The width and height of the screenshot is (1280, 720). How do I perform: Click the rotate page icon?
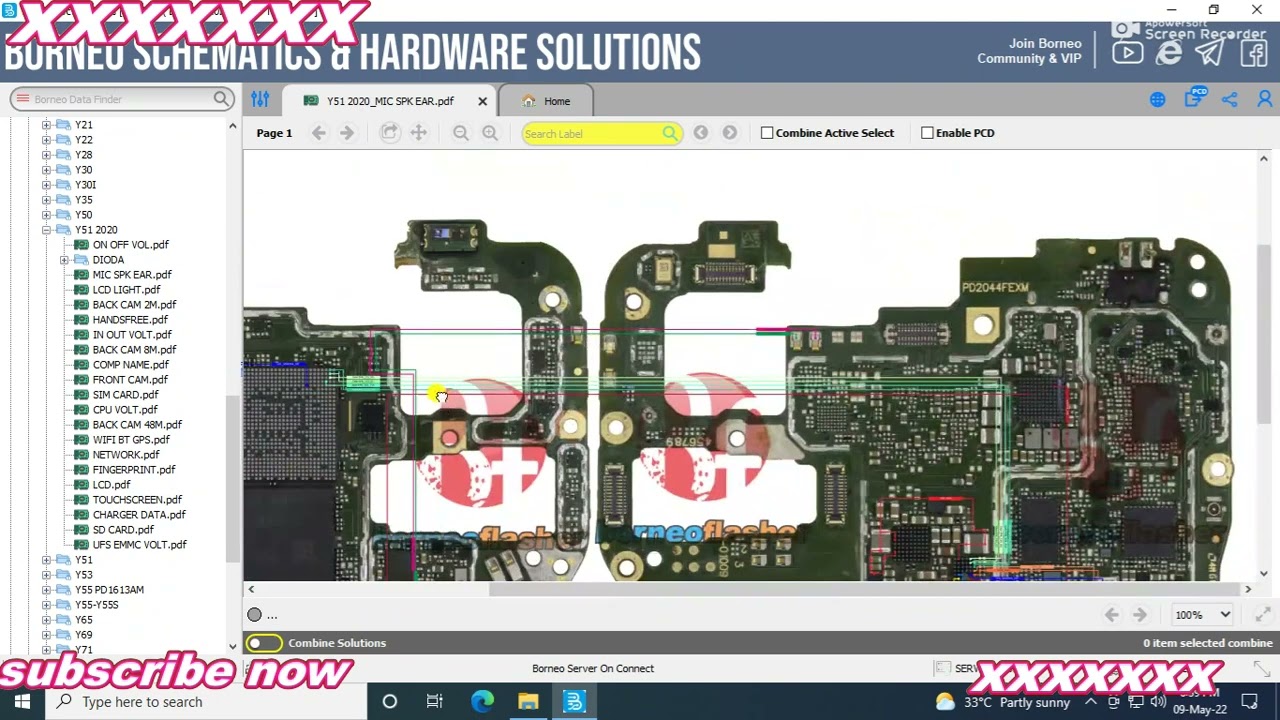[x=390, y=133]
